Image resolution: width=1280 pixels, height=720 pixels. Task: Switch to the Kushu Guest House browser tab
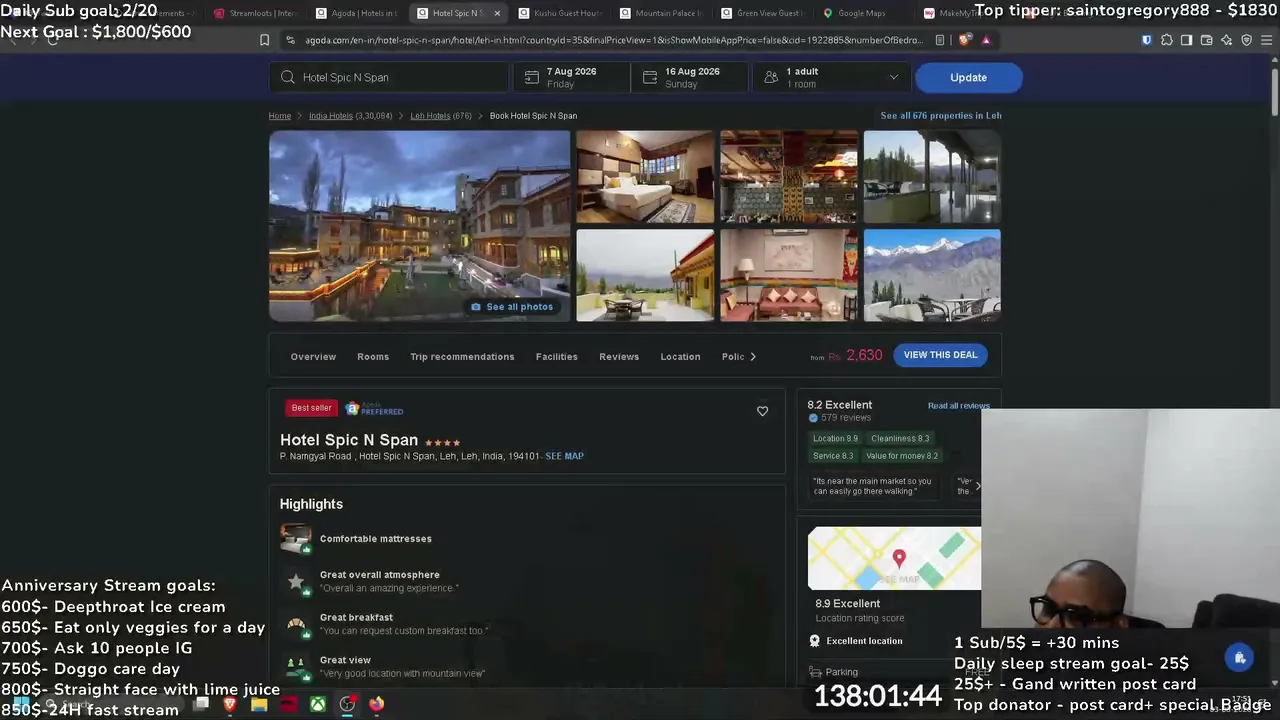click(x=559, y=13)
